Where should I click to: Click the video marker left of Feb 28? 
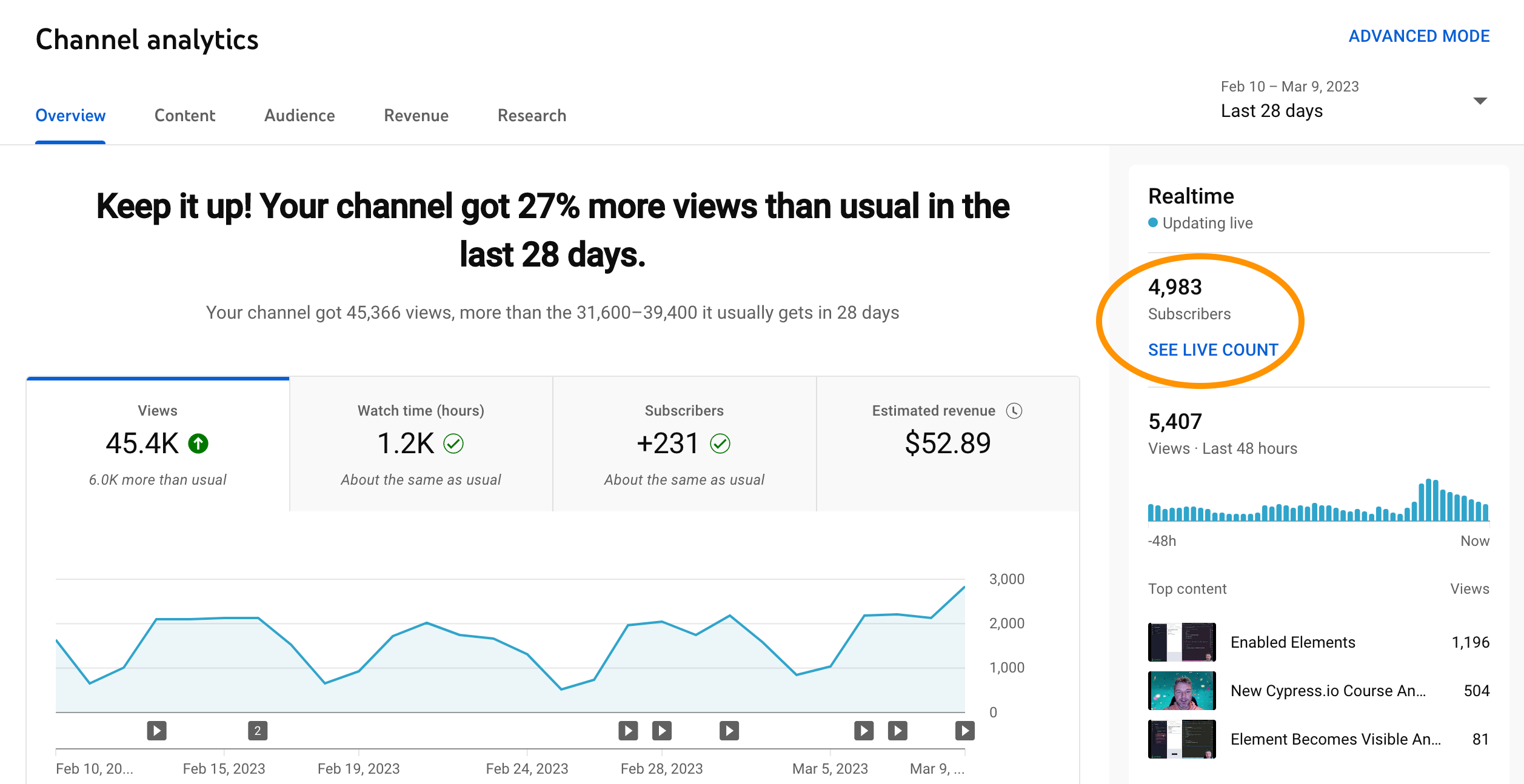[x=628, y=731]
